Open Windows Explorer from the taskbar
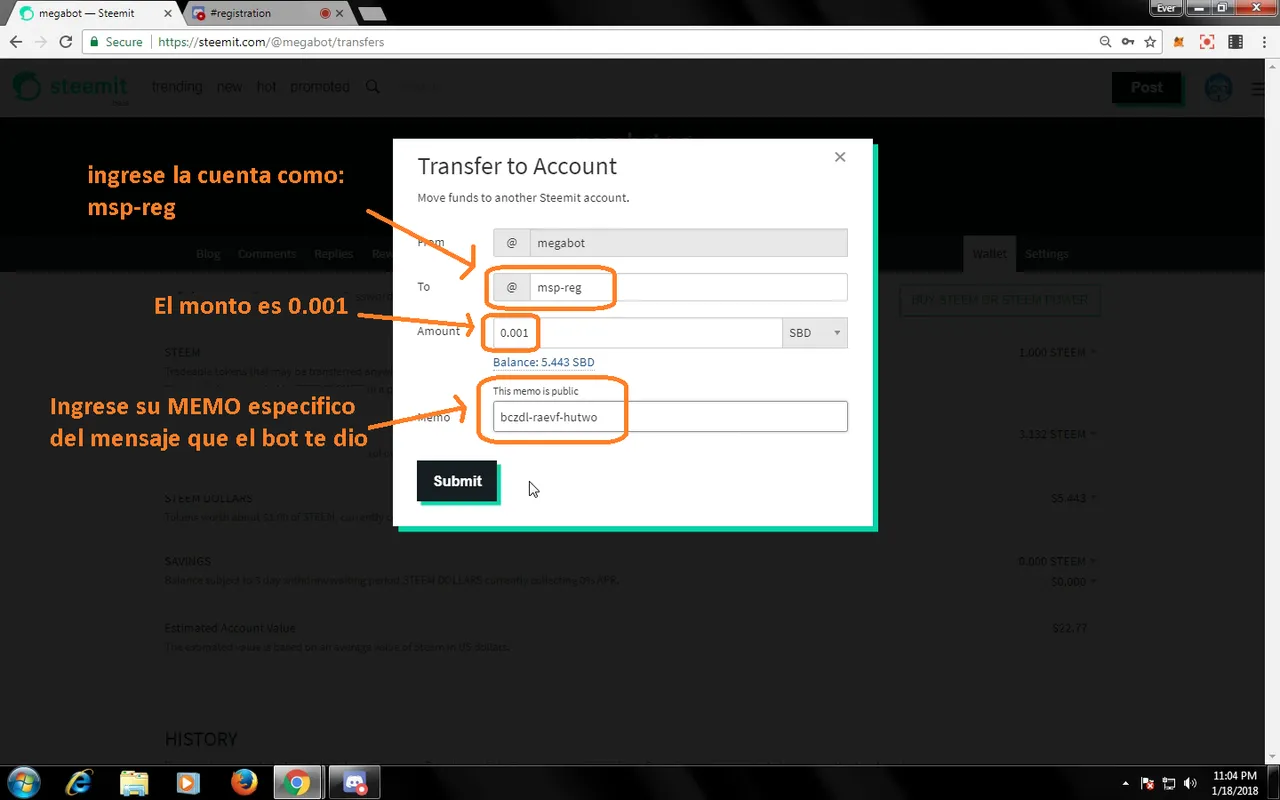 (x=133, y=782)
